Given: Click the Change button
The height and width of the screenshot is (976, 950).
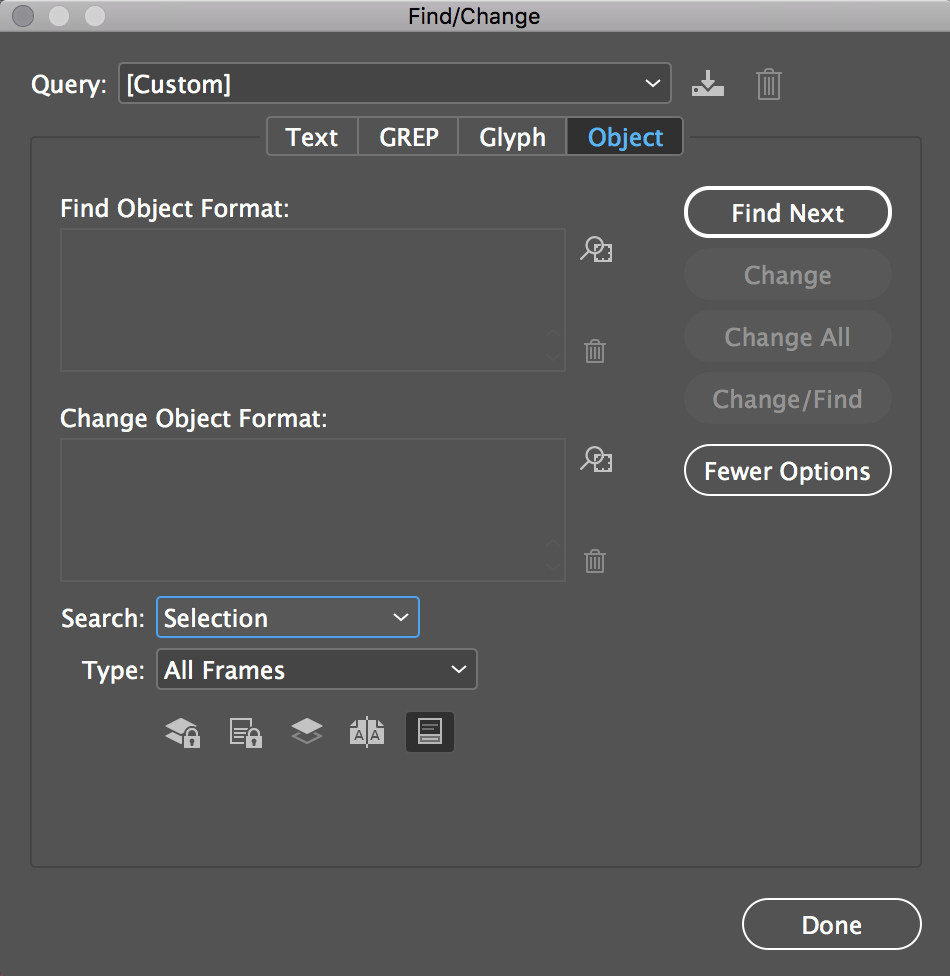Looking at the screenshot, I should pos(788,274).
